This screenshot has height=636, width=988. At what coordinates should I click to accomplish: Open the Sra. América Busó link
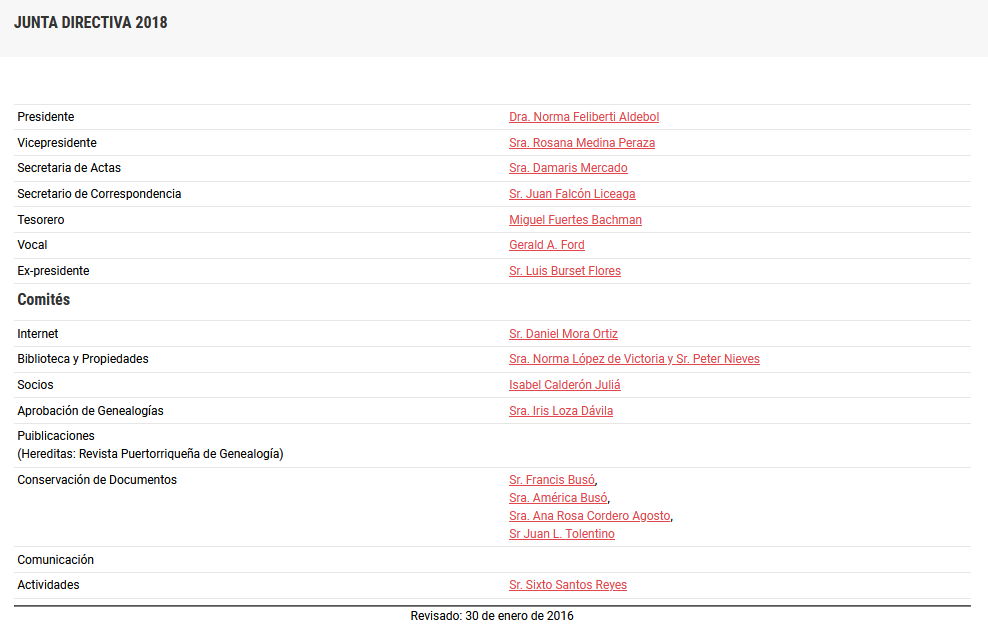557,498
